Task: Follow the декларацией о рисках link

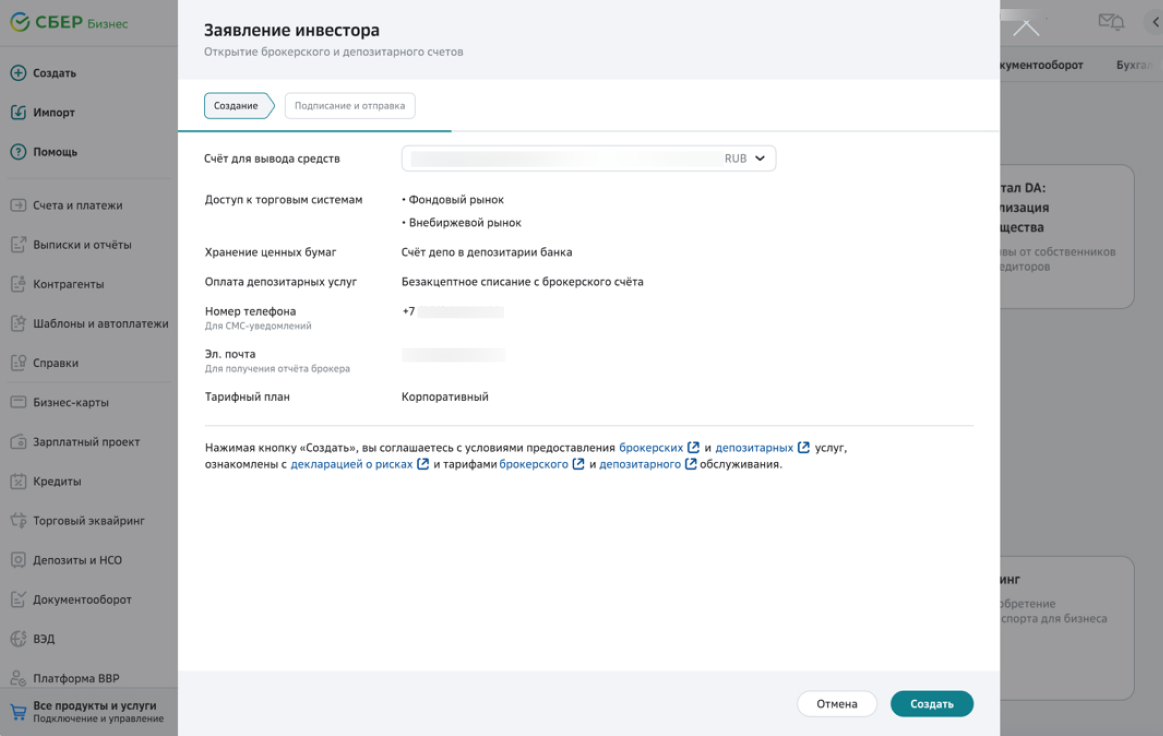Action: [x=351, y=464]
